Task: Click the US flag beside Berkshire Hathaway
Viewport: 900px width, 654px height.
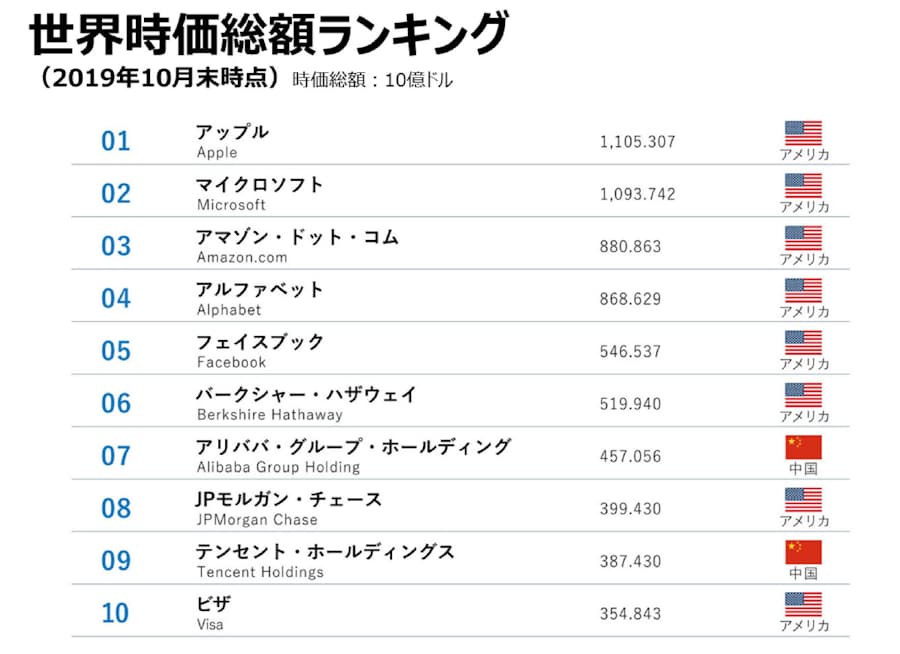Action: [803, 395]
